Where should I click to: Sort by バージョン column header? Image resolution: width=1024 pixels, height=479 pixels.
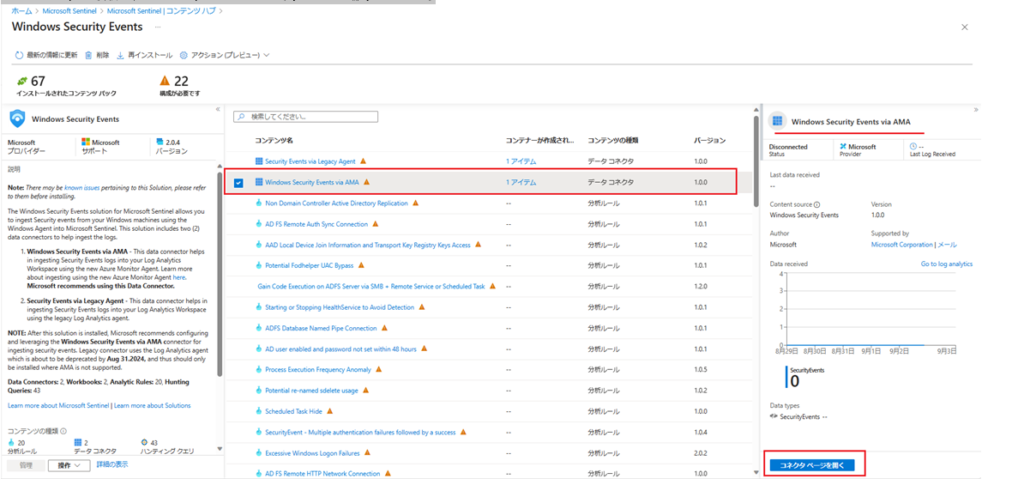[x=709, y=140]
